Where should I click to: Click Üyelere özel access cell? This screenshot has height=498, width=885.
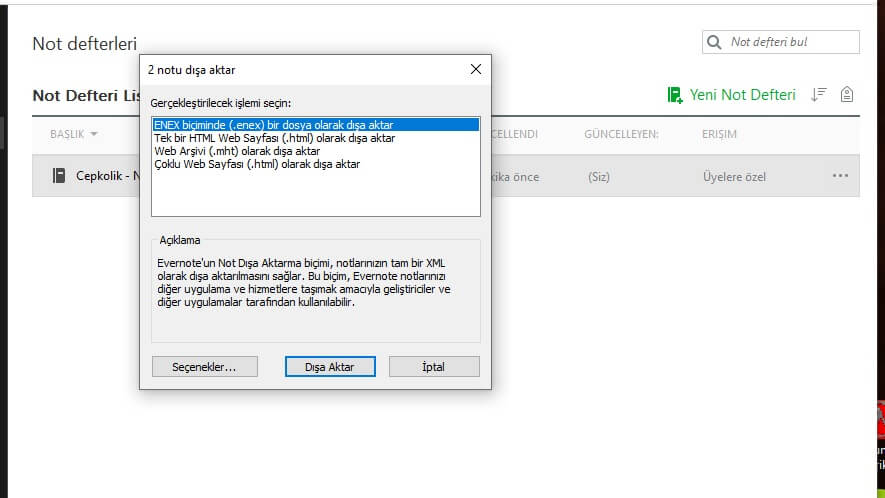click(x=734, y=177)
